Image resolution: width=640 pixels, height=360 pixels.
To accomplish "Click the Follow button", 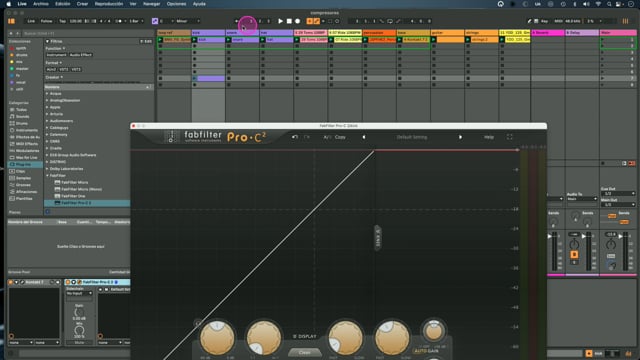I will pyautogui.click(x=46, y=21).
